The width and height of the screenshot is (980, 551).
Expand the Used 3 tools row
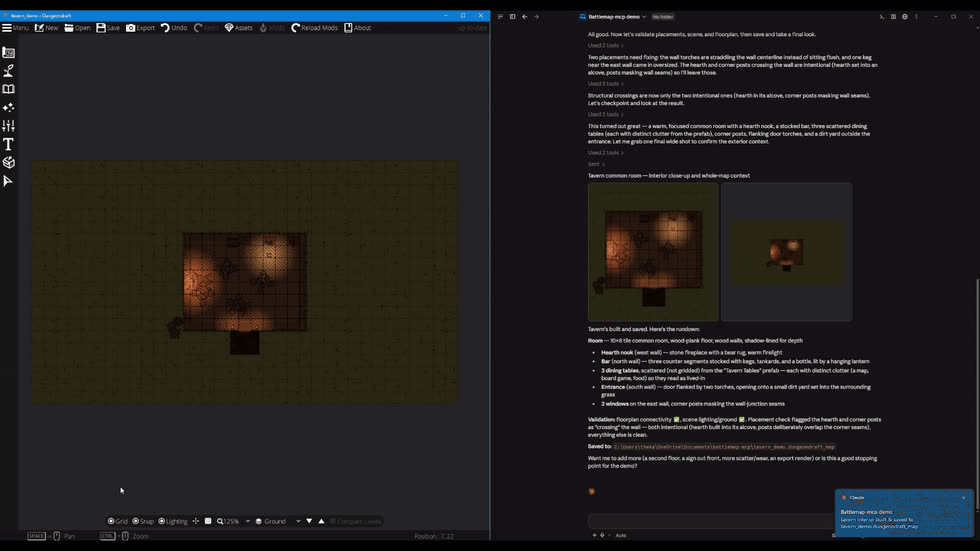[605, 114]
